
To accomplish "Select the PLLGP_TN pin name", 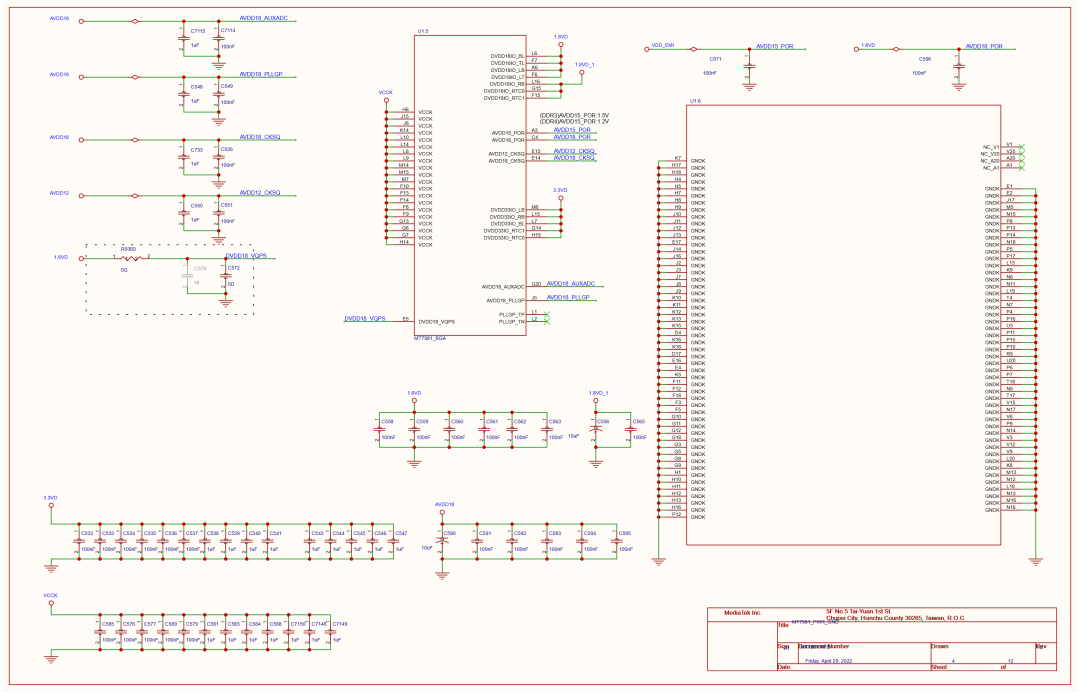I will point(511,322).
